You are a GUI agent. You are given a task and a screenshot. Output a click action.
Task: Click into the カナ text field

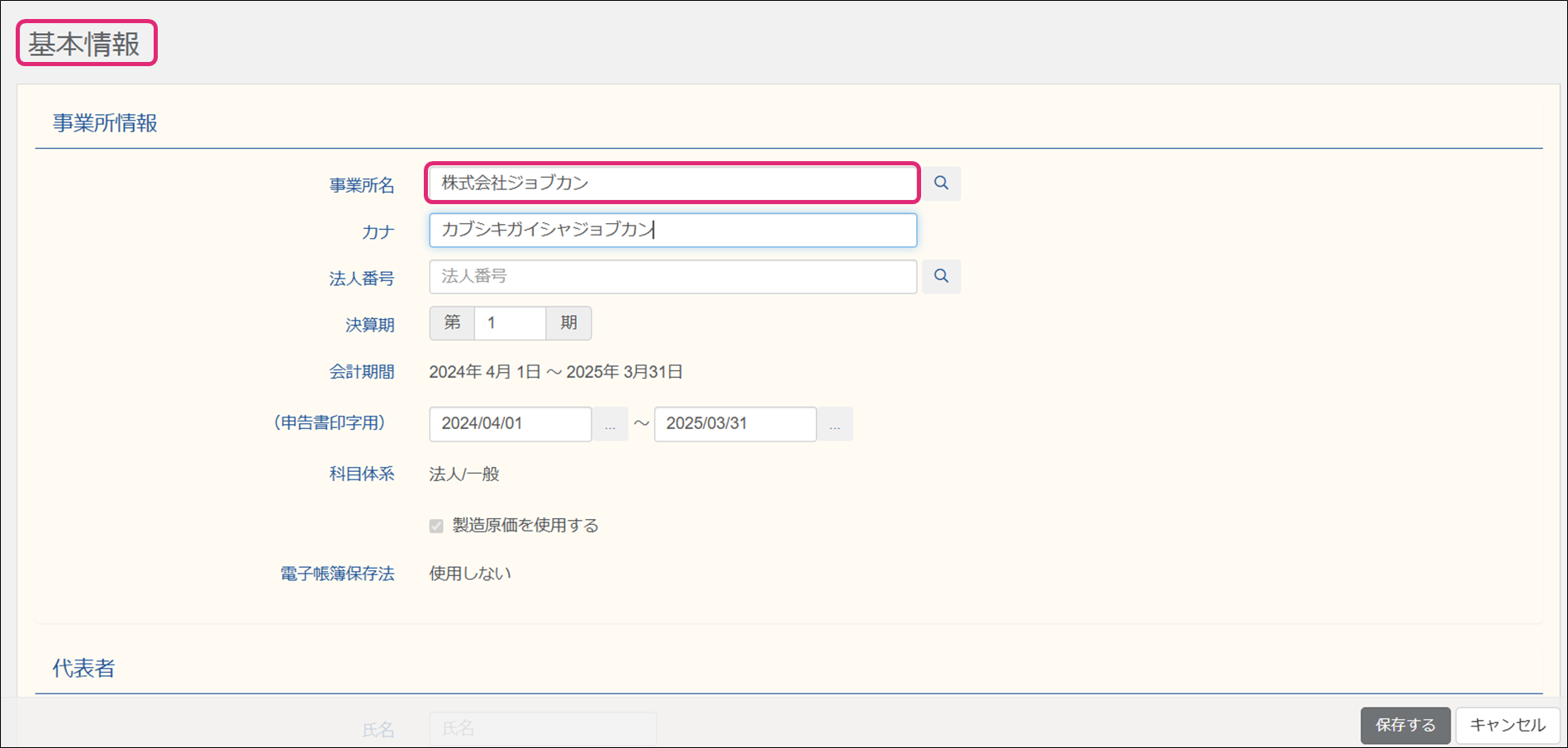672,230
